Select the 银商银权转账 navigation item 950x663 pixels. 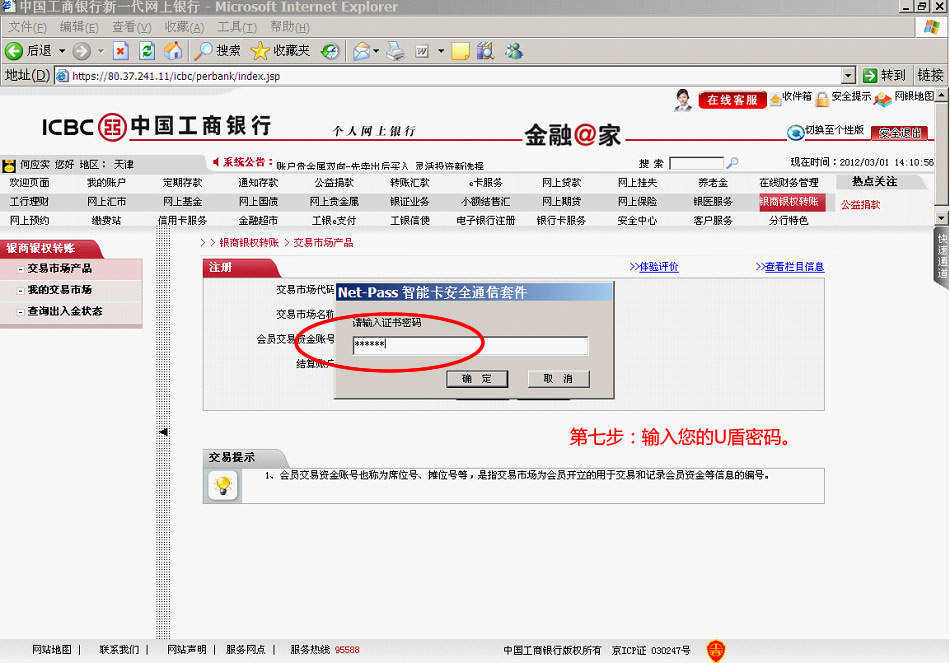tap(791, 202)
